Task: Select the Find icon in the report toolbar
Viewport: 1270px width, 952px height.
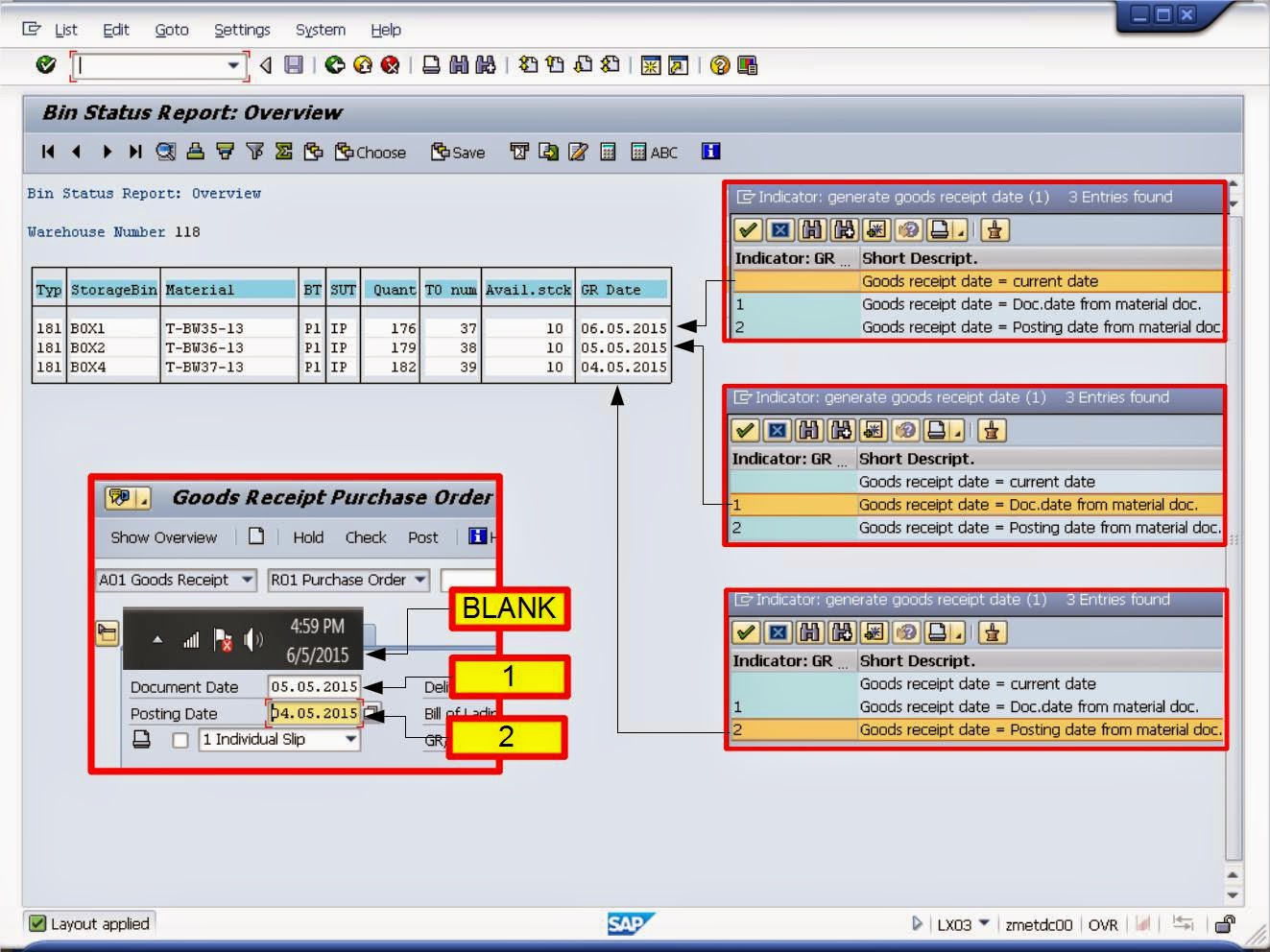Action: point(164,152)
